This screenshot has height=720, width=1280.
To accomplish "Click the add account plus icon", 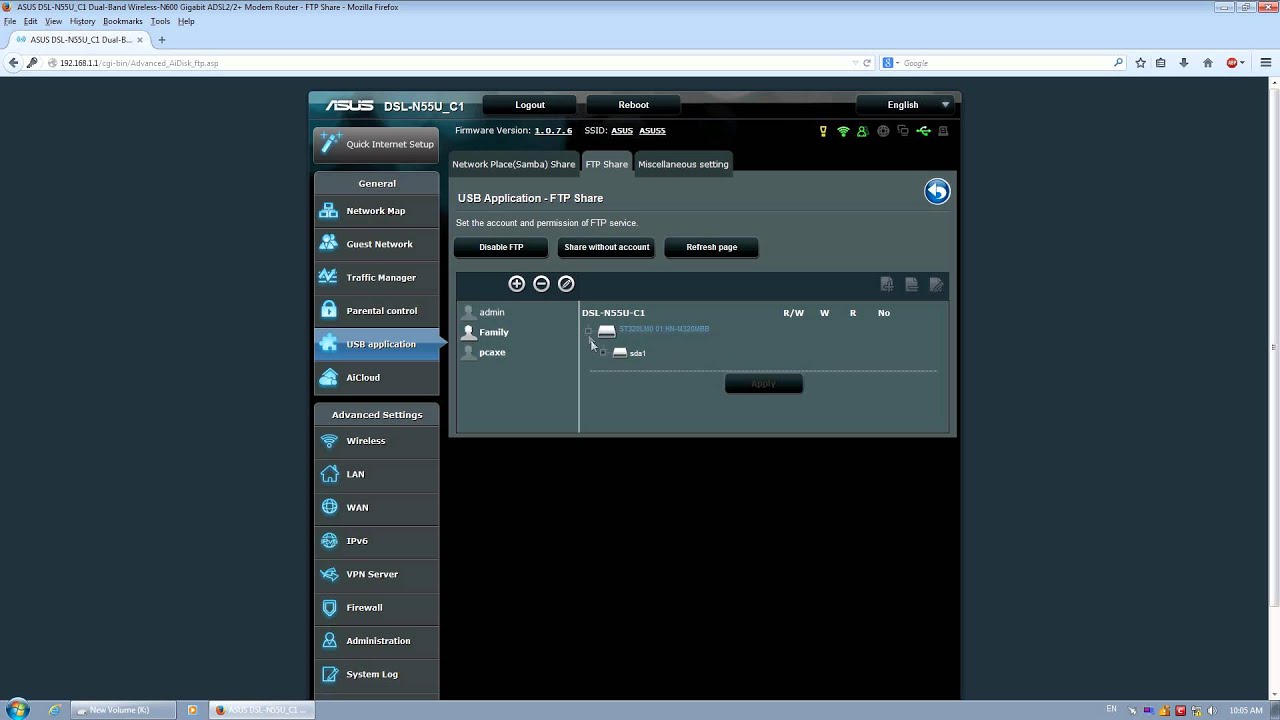I will tap(516, 284).
